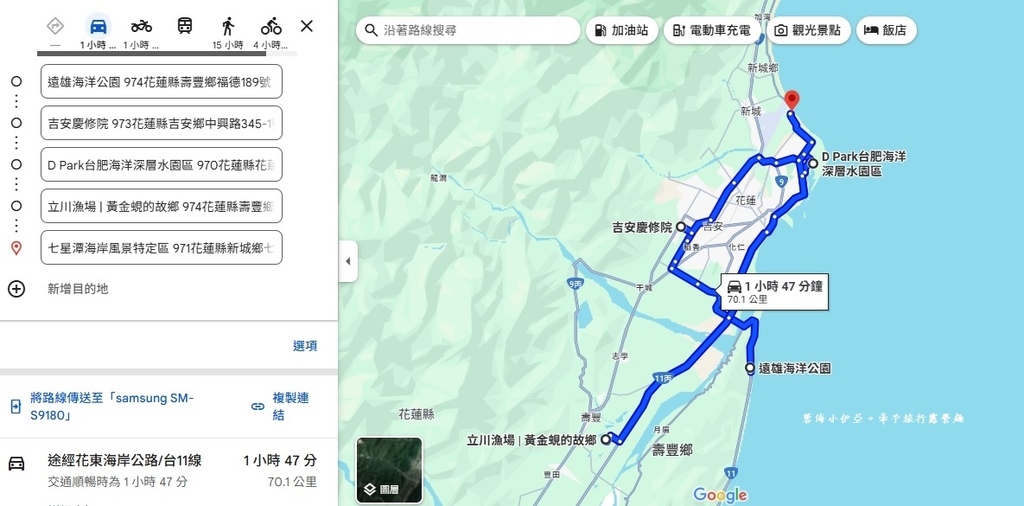Send route to samsung SM-S9180
This screenshot has width=1024, height=506.
(x=112, y=406)
